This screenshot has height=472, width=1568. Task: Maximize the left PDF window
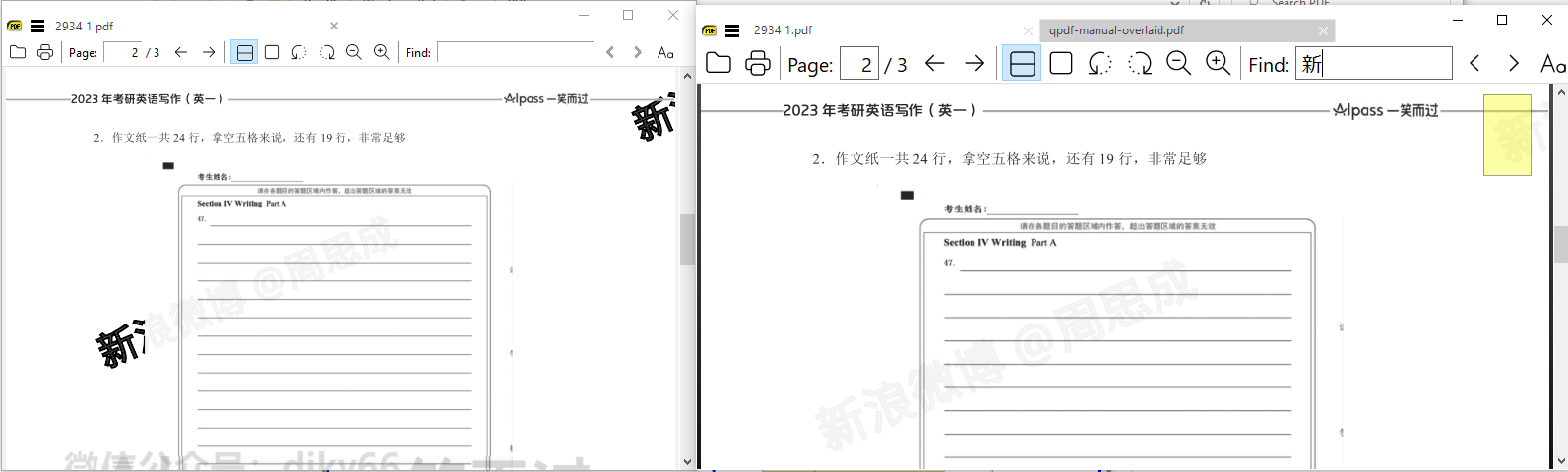tap(628, 15)
